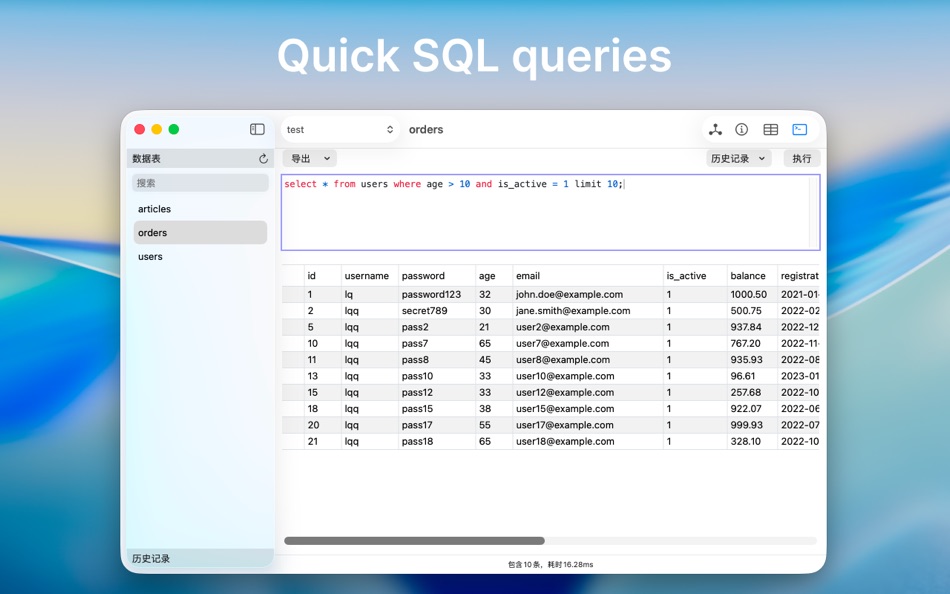Refresh the 数据表 table list
The image size is (950, 594).
[x=262, y=158]
